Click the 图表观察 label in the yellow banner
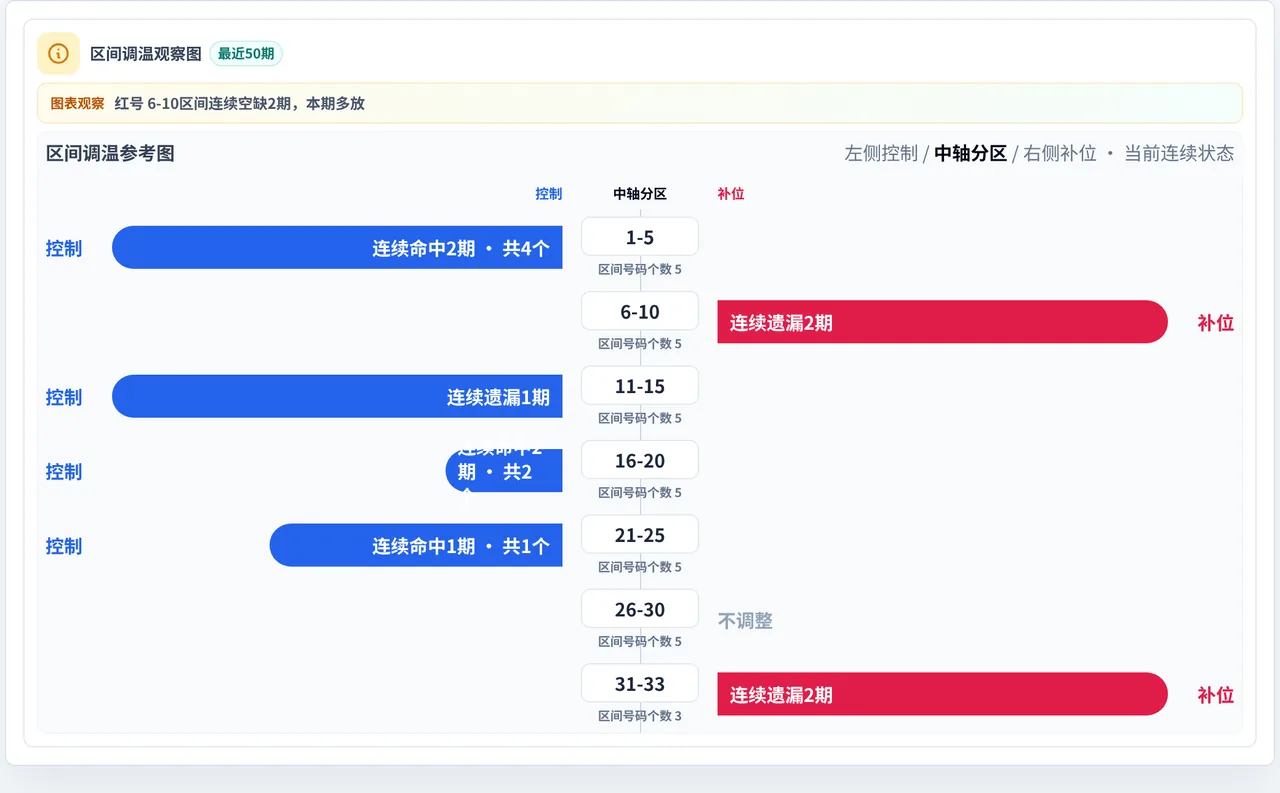Viewport: 1280px width, 793px height. tap(77, 103)
